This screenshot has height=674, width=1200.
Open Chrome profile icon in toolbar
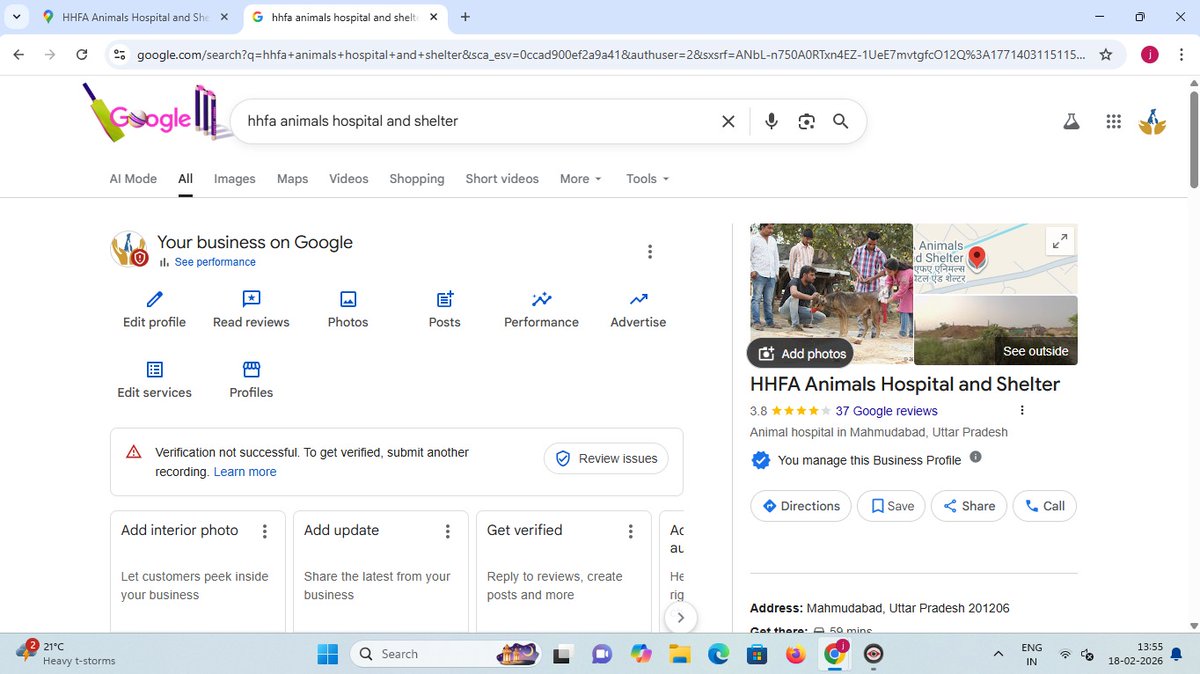point(1149,54)
